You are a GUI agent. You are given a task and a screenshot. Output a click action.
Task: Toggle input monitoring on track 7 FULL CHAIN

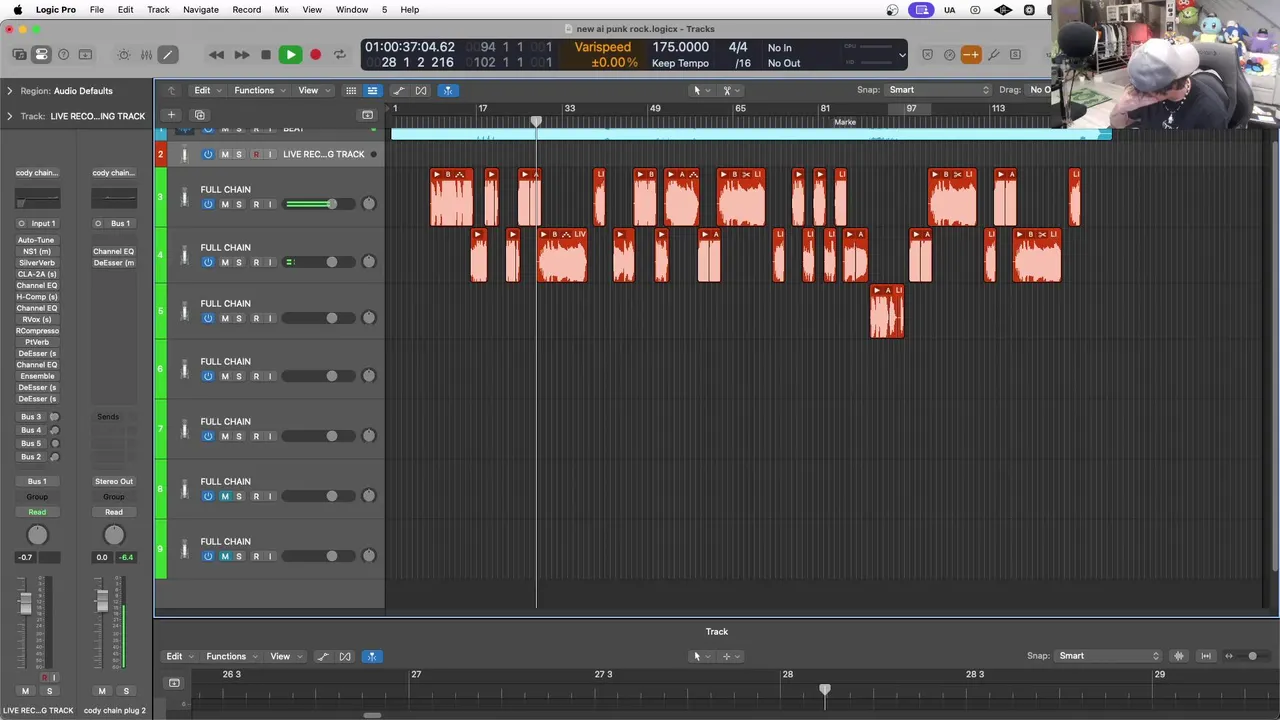[x=270, y=436]
